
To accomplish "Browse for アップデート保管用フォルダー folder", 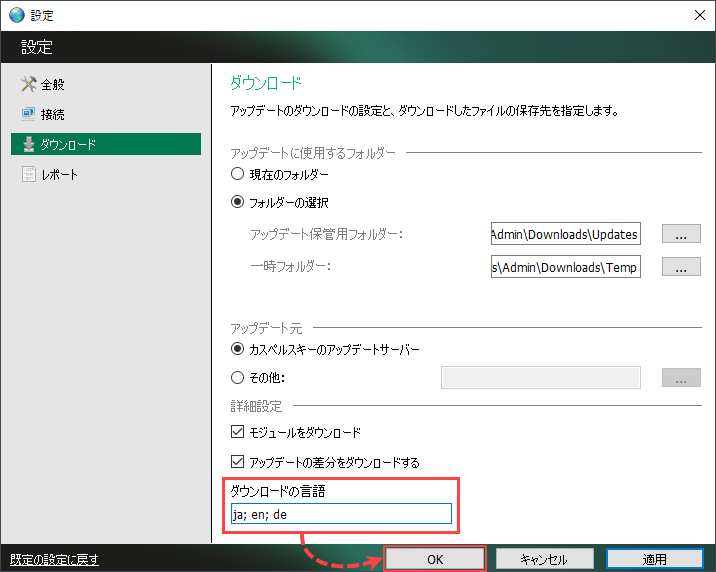I will [681, 234].
